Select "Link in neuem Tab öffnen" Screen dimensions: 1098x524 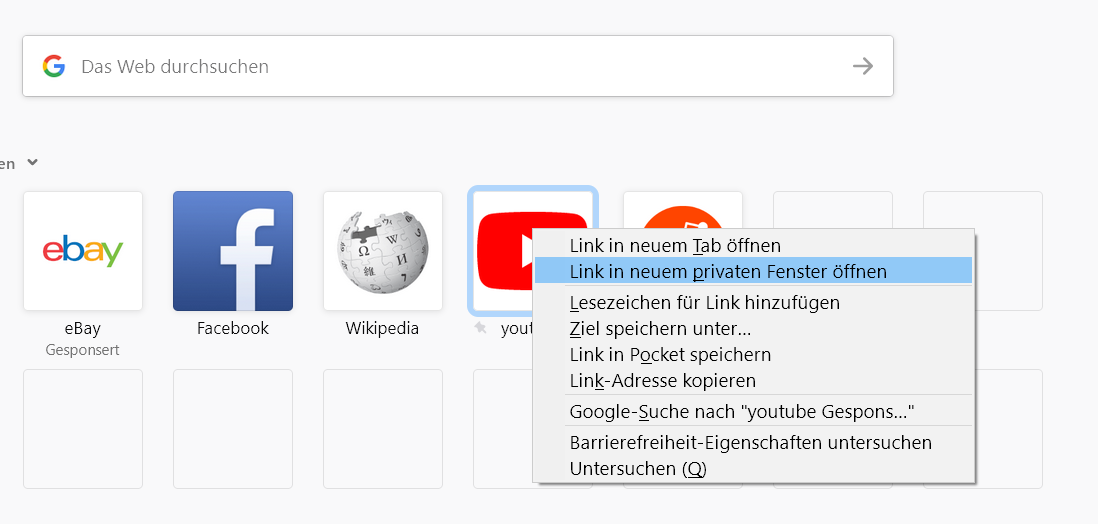pos(675,245)
